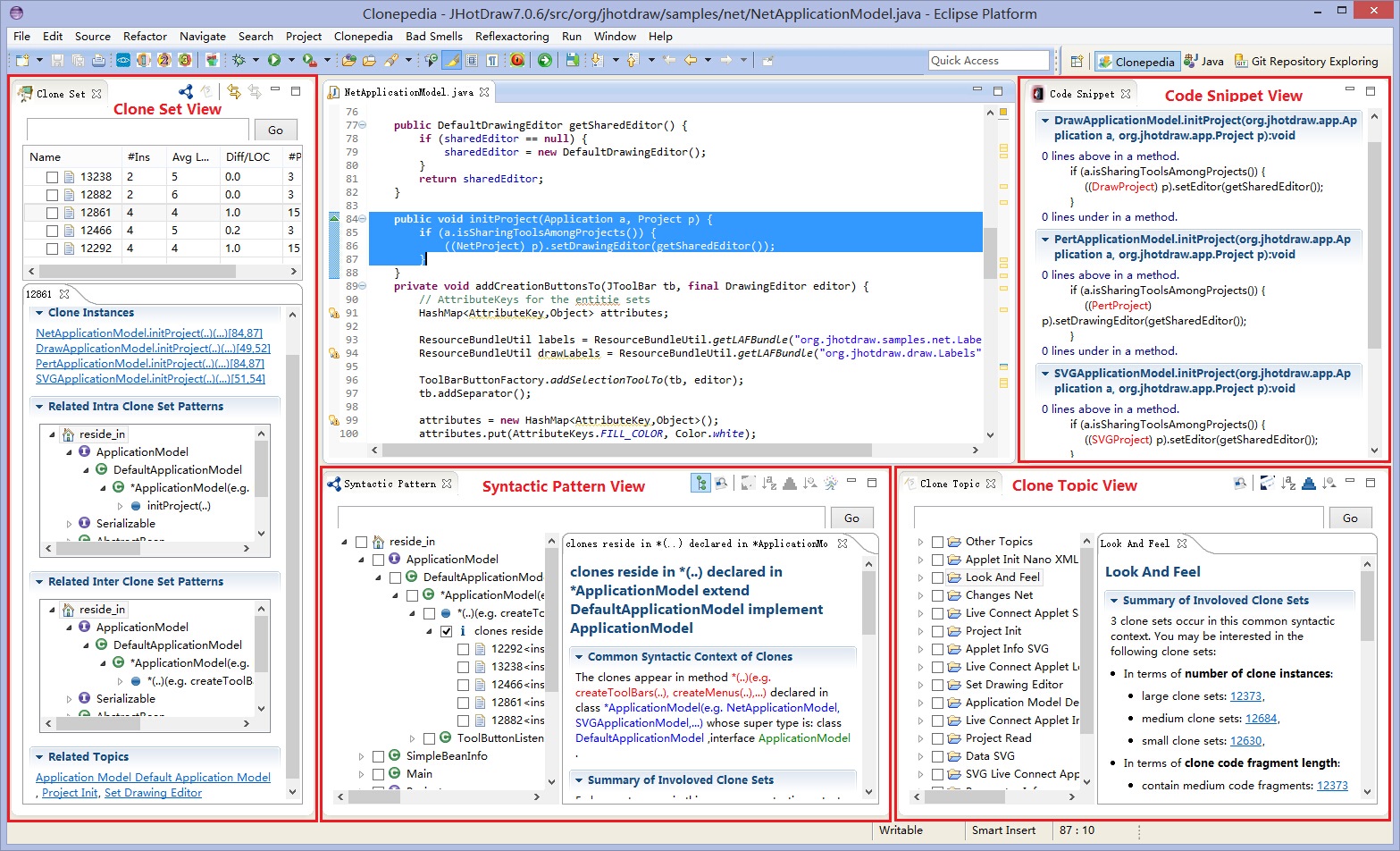
Task: Click the green arrow go icon
Action: coord(545,60)
